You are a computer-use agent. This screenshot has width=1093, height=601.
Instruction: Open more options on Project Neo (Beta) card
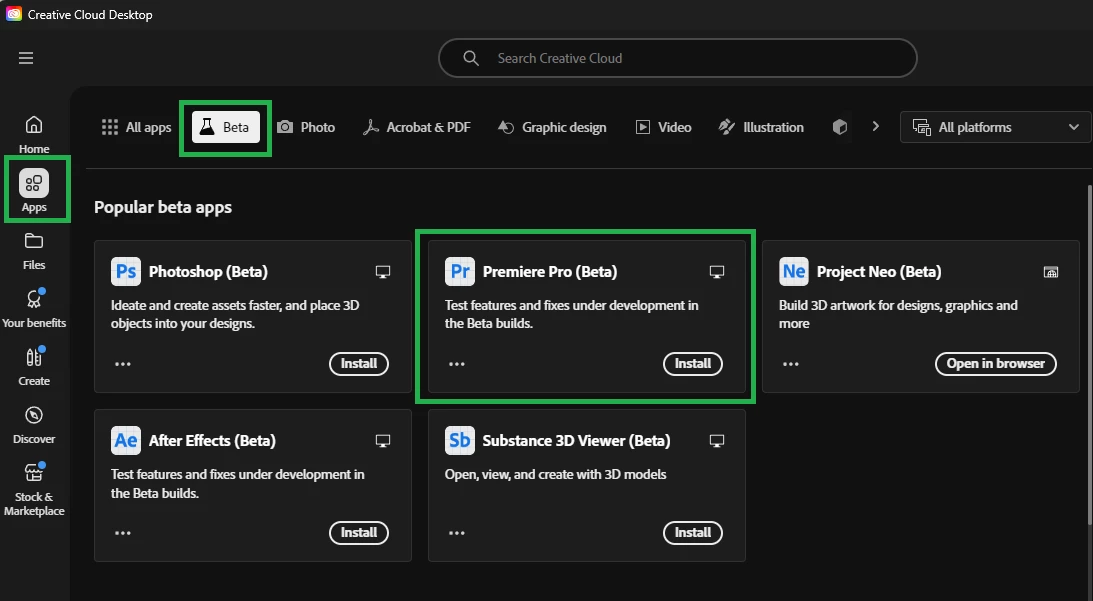(790, 364)
